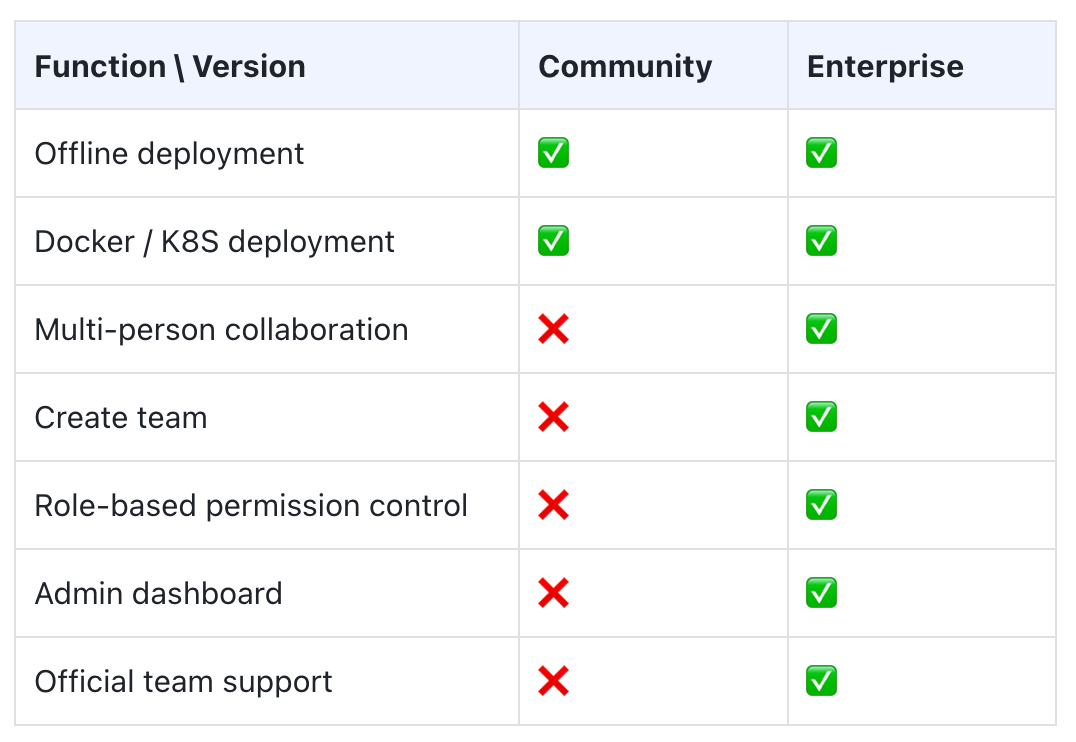1076x742 pixels.
Task: Select the Role-based permission control text
Action: (x=251, y=505)
